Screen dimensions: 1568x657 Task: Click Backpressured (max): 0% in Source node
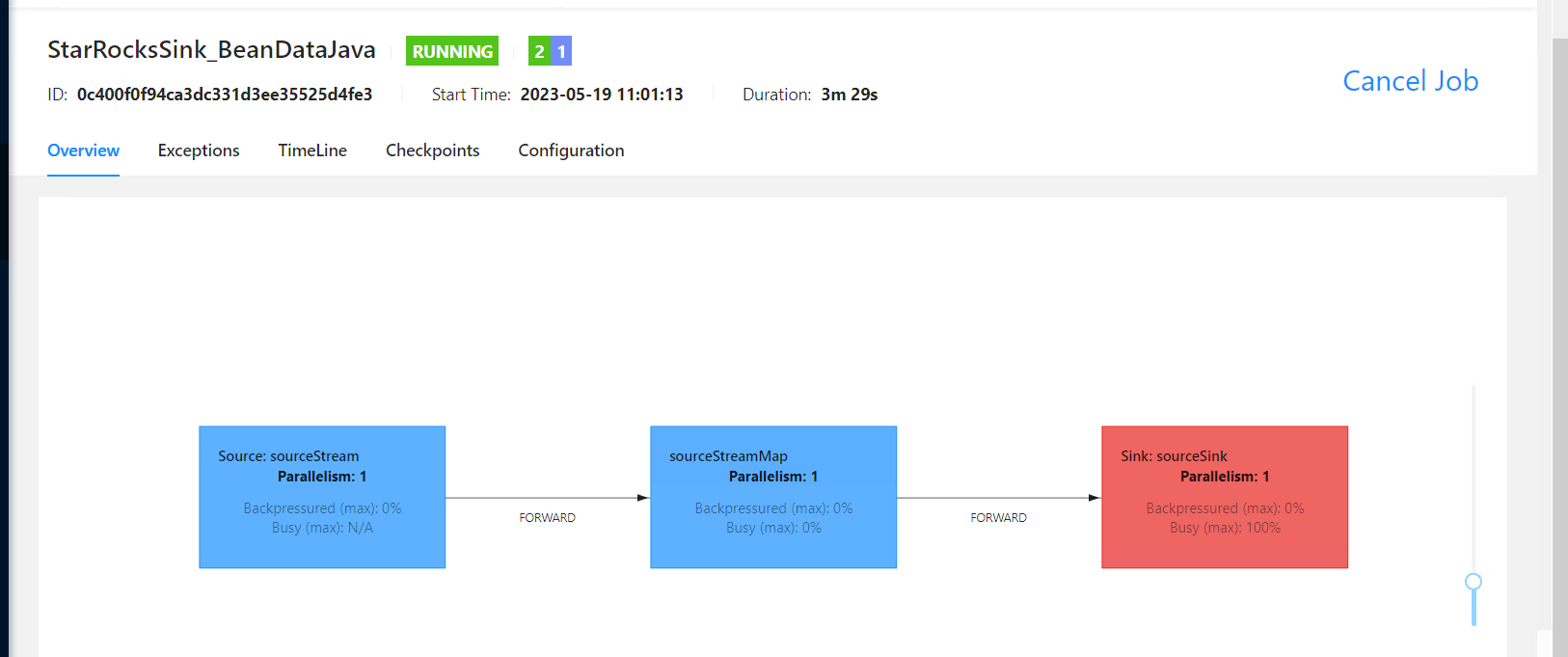pos(322,508)
